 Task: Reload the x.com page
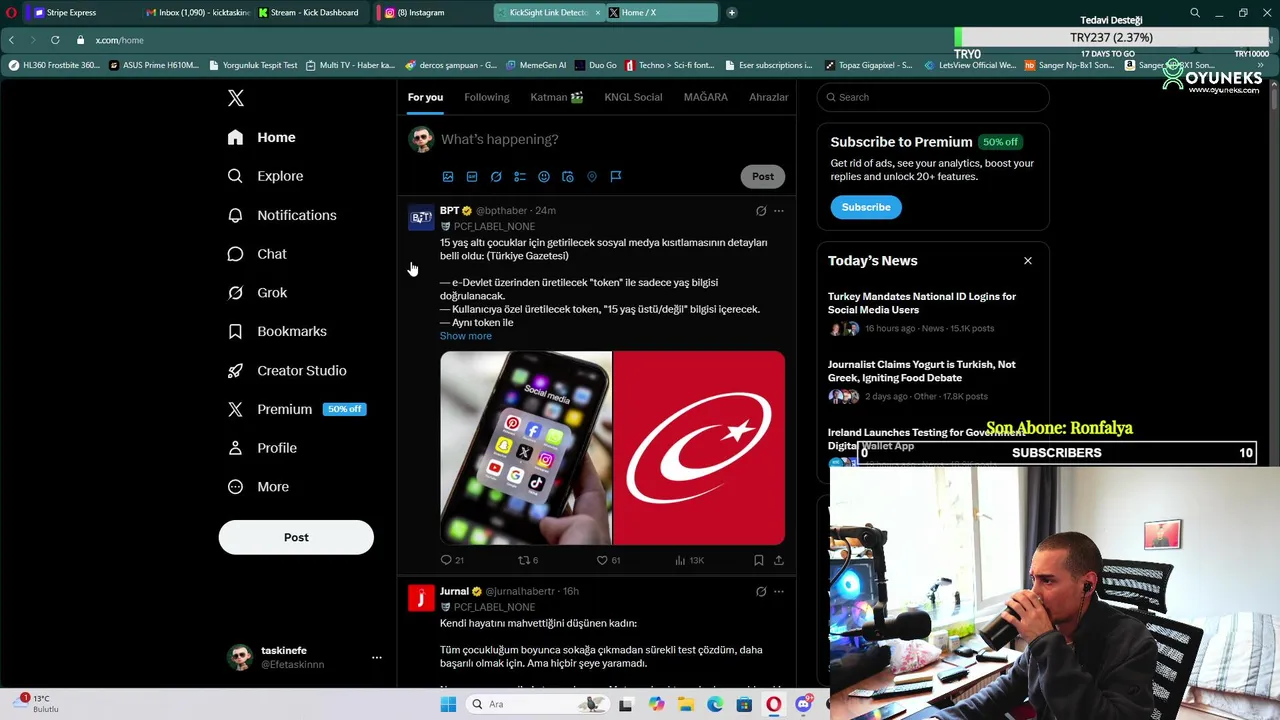tap(55, 40)
